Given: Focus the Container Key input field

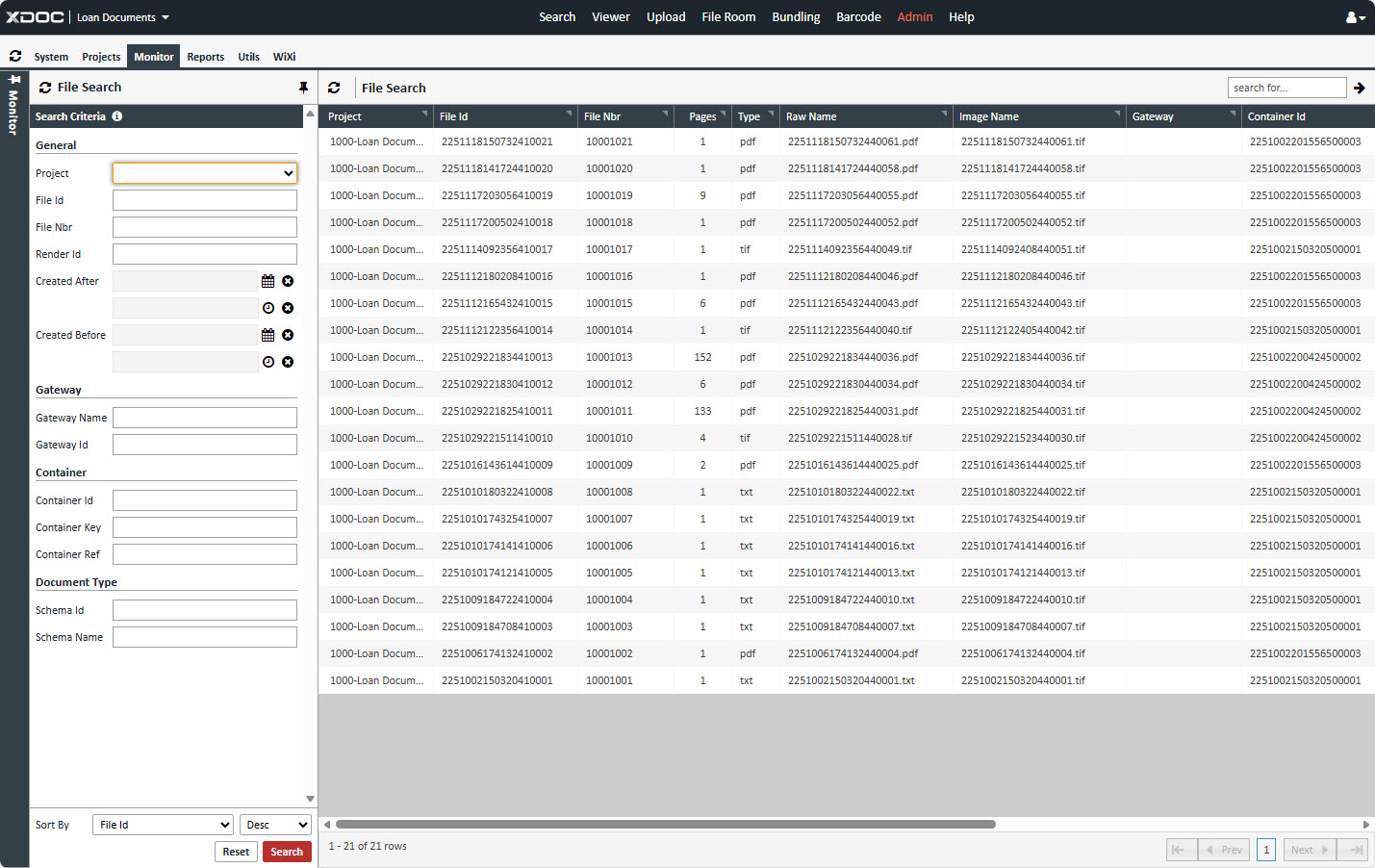Looking at the screenshot, I should [205, 527].
